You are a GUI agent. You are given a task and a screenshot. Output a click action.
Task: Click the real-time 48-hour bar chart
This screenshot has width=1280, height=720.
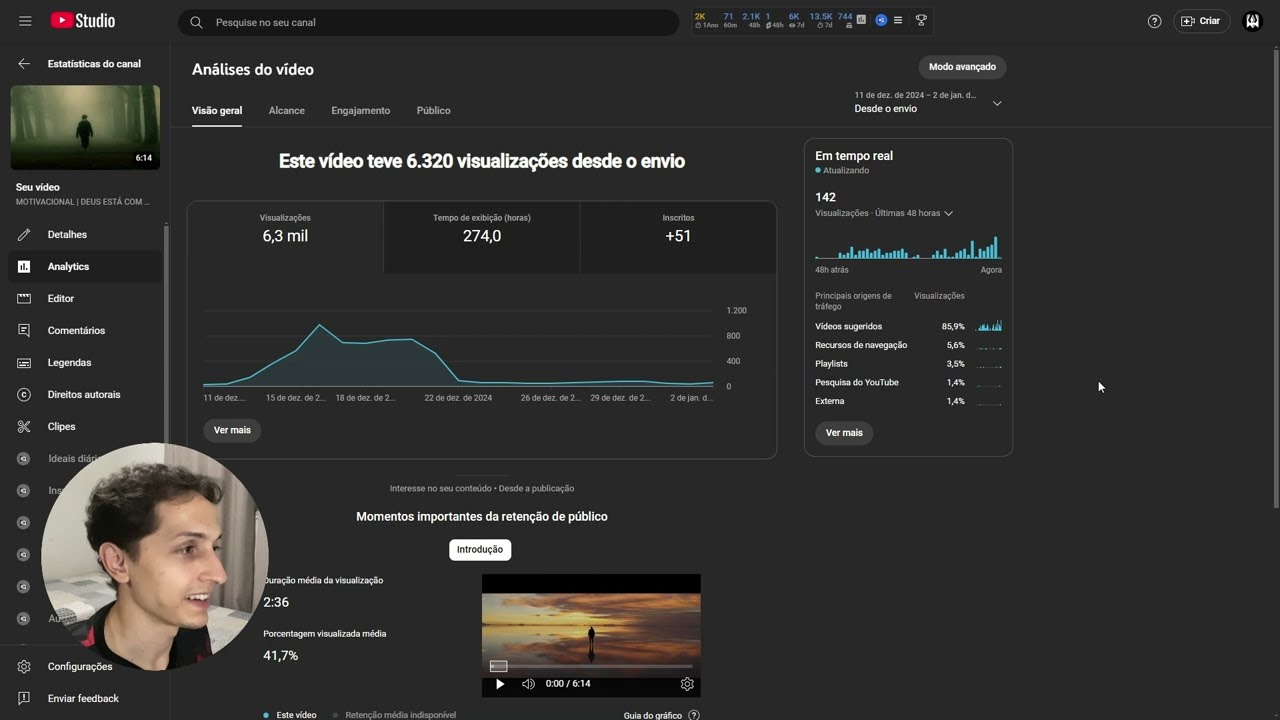[908, 248]
